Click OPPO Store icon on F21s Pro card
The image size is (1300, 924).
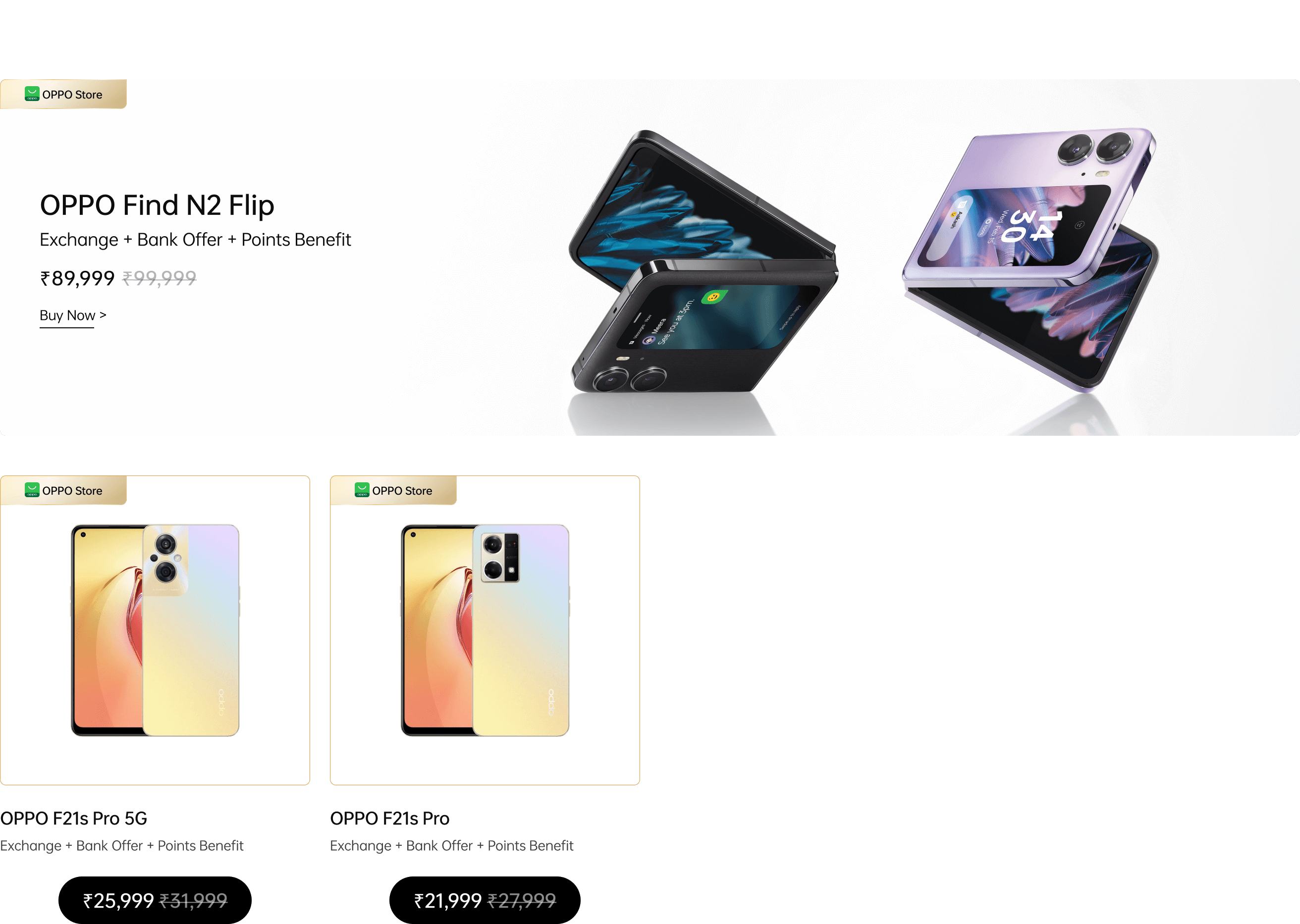(362, 490)
